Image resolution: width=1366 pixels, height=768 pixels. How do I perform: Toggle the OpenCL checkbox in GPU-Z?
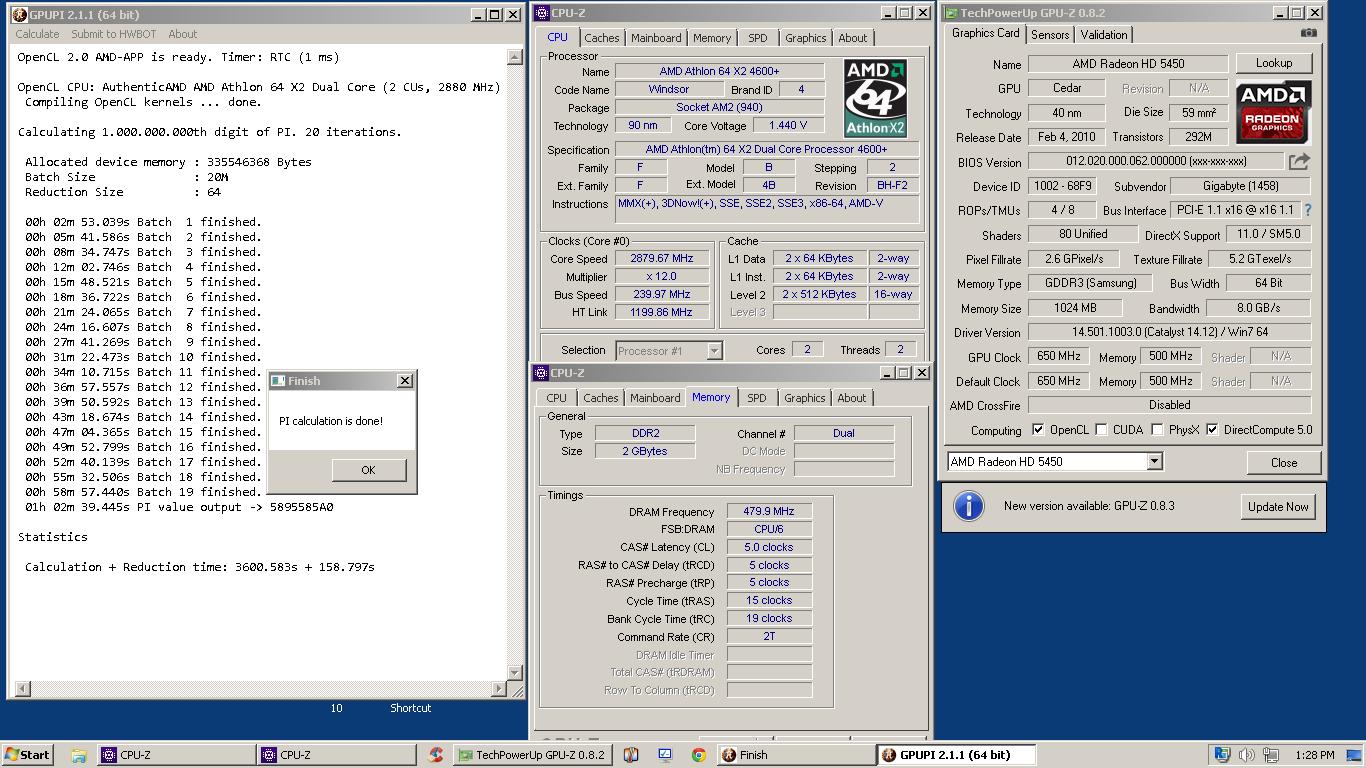coord(1038,430)
